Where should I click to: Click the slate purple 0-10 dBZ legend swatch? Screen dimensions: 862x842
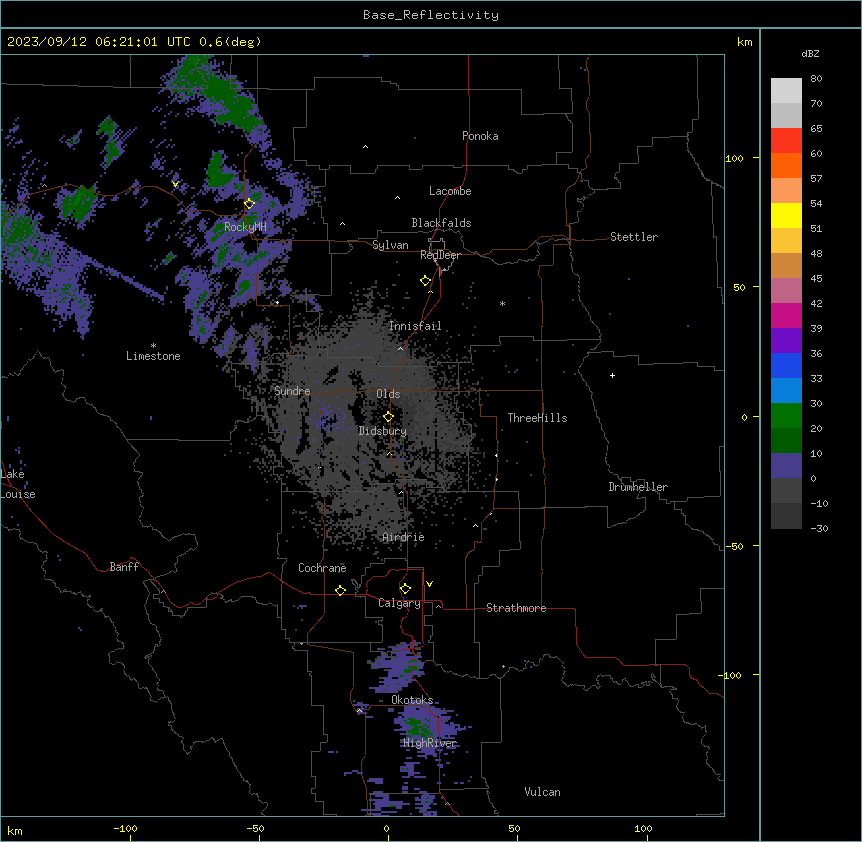tap(786, 466)
